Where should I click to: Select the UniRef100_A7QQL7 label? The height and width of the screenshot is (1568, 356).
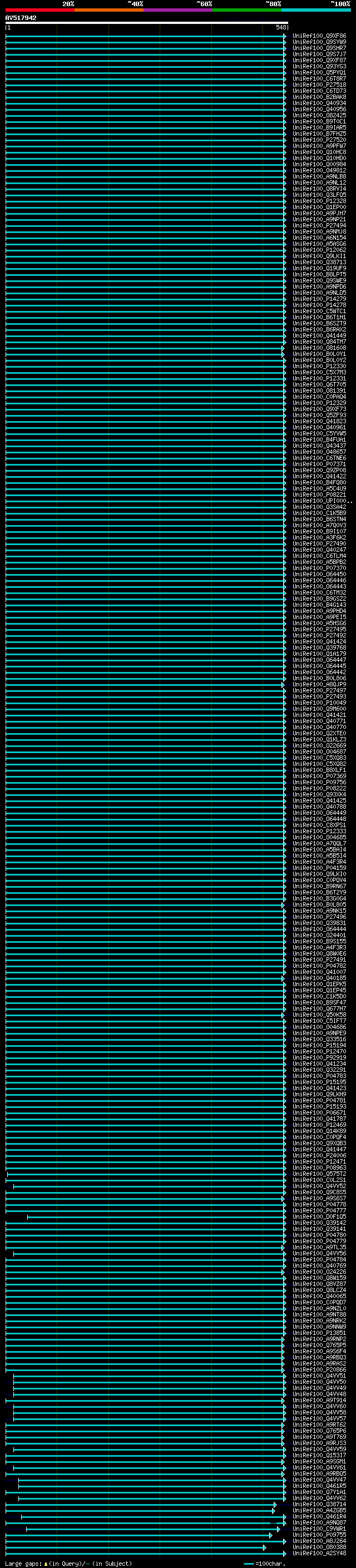(x=319, y=843)
